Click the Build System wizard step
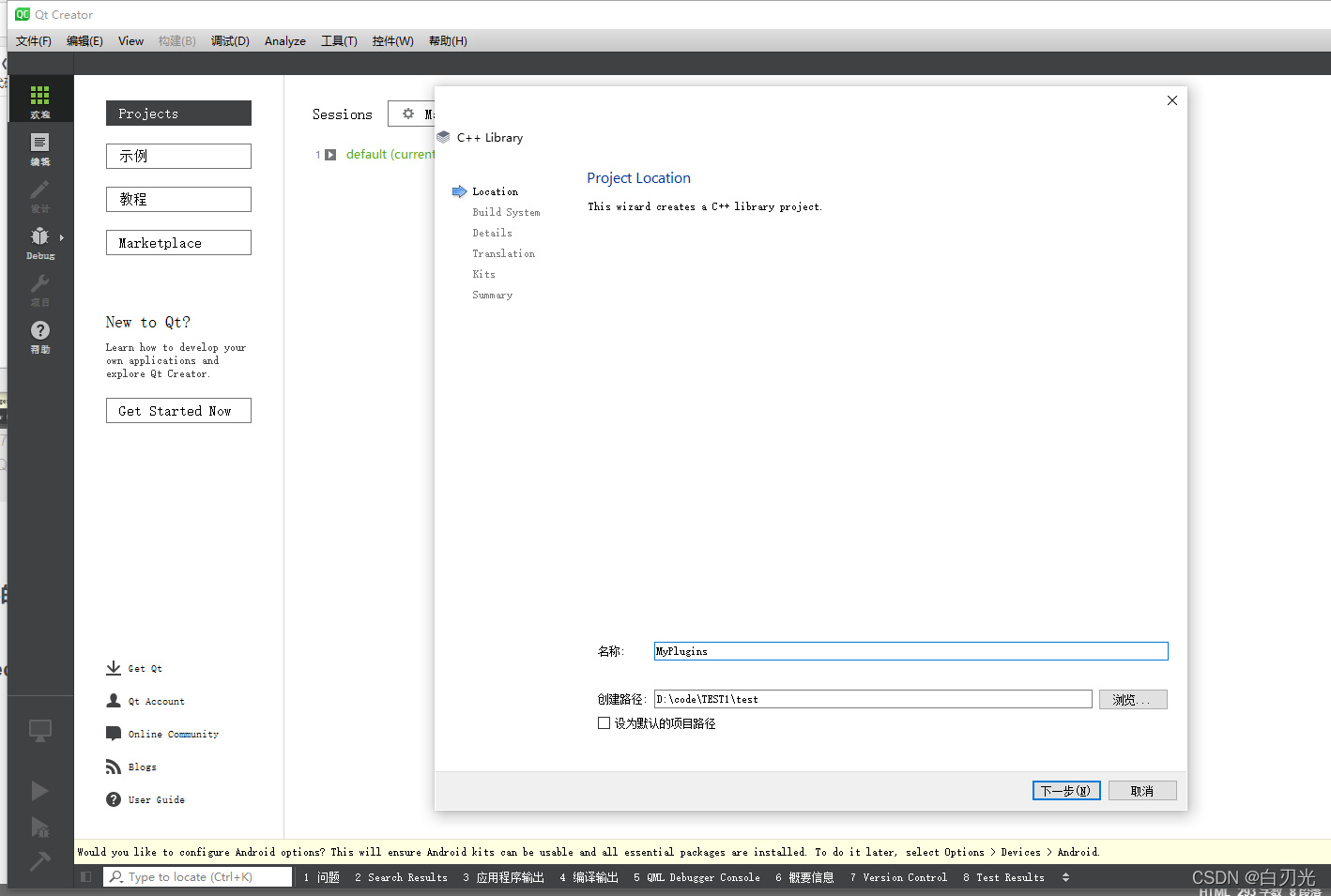Screen dimensions: 1331x896 (506, 212)
